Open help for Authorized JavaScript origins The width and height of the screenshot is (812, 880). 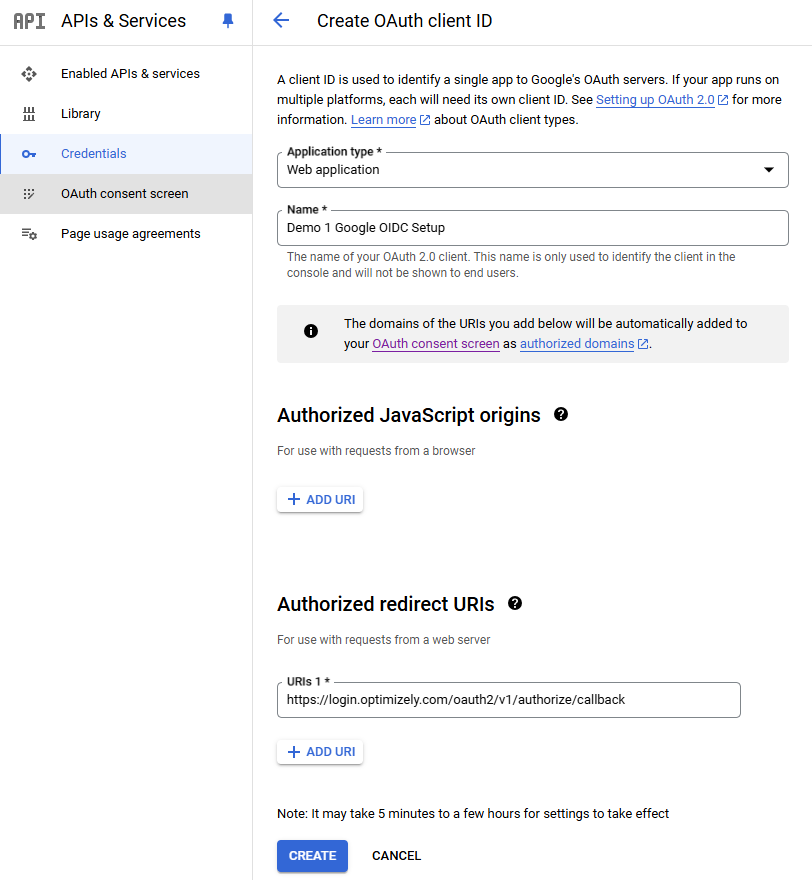pos(561,414)
